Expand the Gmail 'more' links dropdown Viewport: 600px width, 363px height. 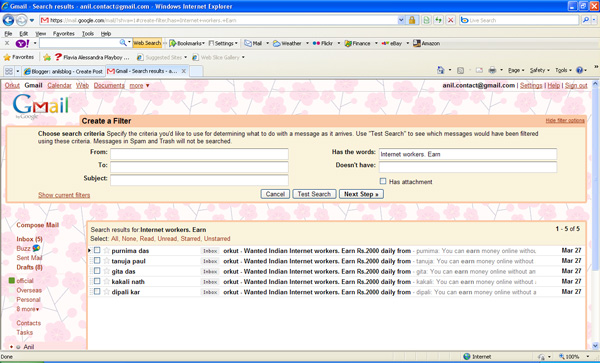139,86
